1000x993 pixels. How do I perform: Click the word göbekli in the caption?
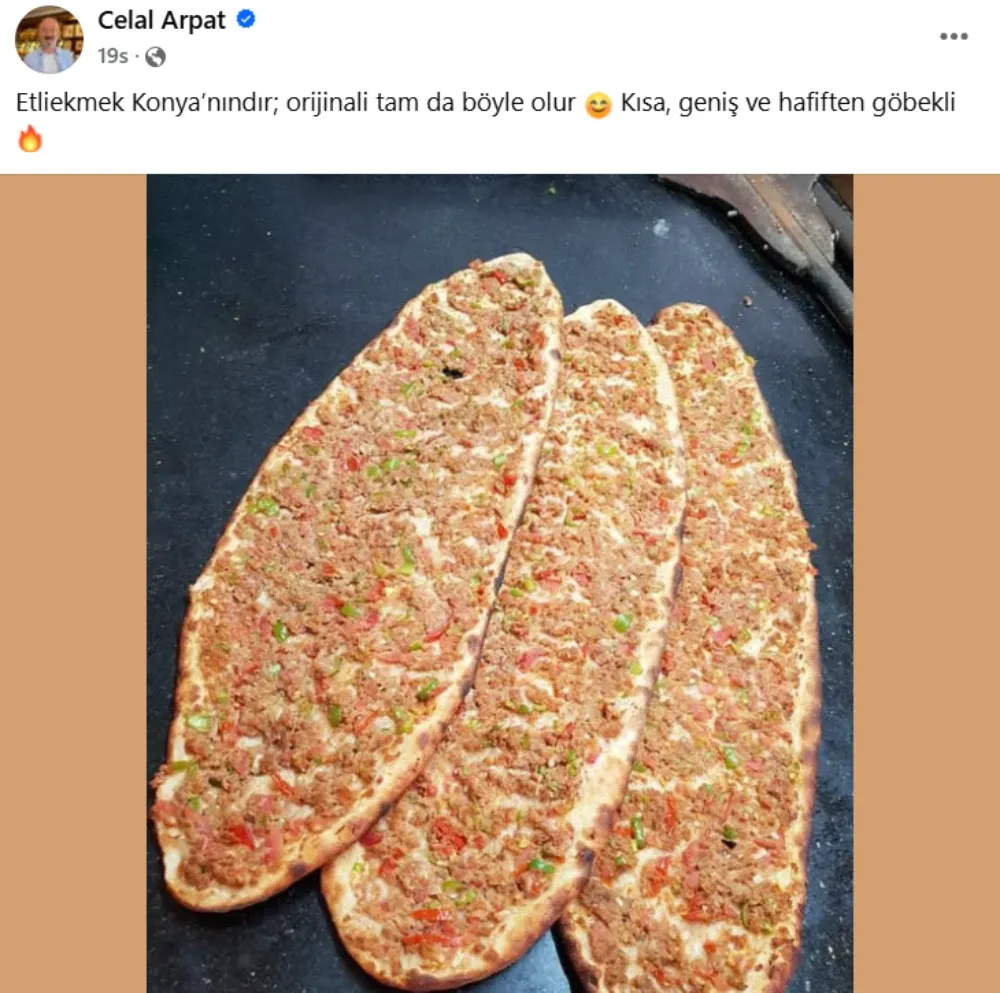click(913, 103)
